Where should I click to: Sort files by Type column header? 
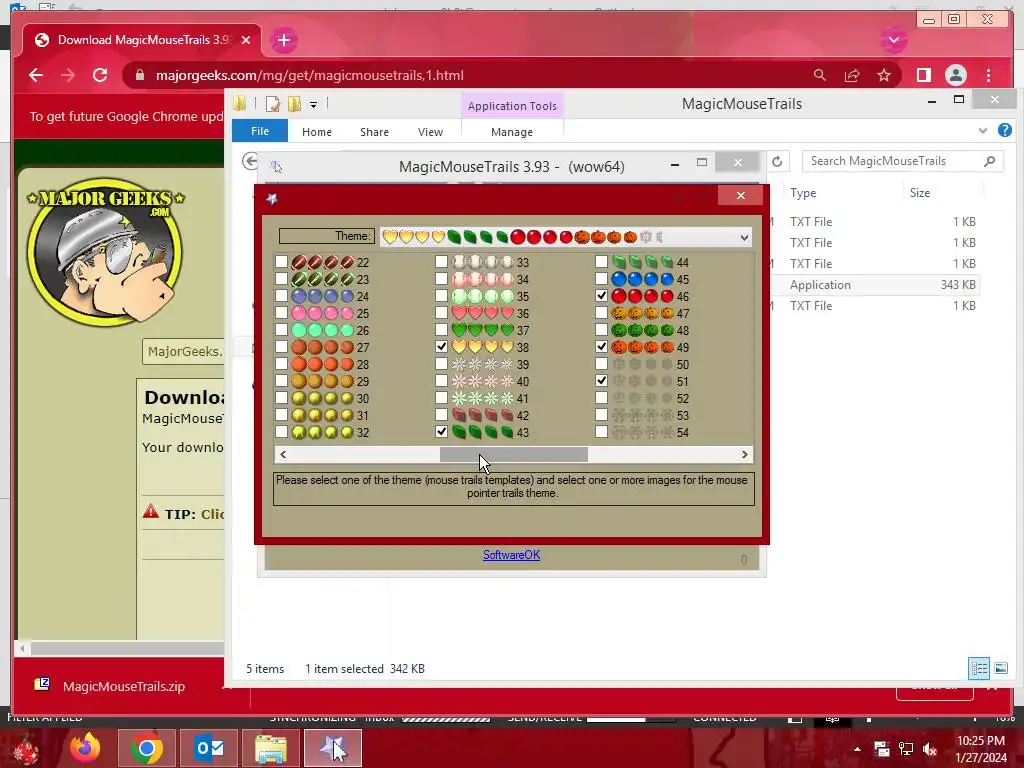(803, 193)
